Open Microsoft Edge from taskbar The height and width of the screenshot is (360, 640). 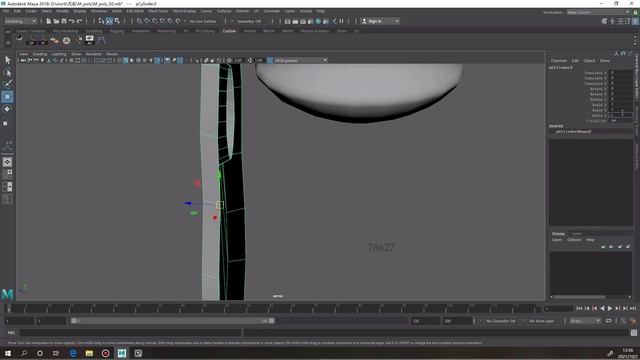[73, 353]
